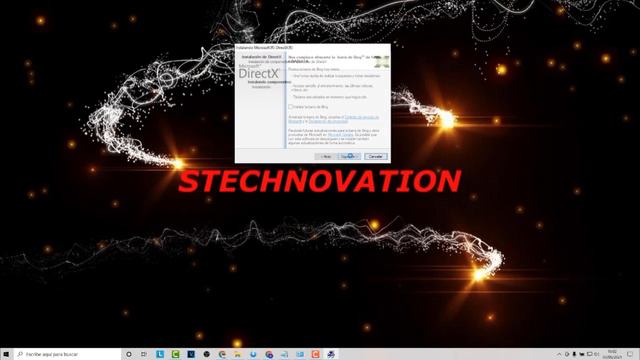The width and height of the screenshot is (640, 360).
Task: Open the Windows Start menu
Action: (x=6, y=354)
